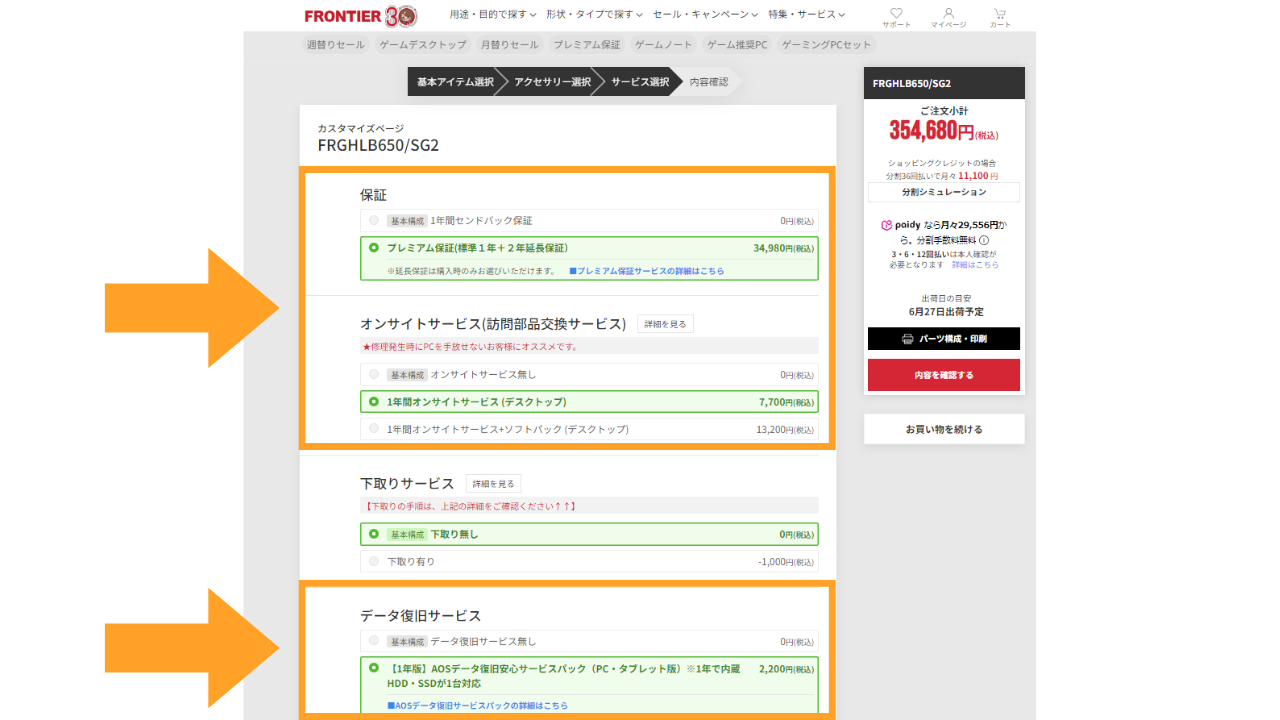
Task: Open the プレミアム保証サービスの詳細はこちら link
Action: tap(650, 271)
